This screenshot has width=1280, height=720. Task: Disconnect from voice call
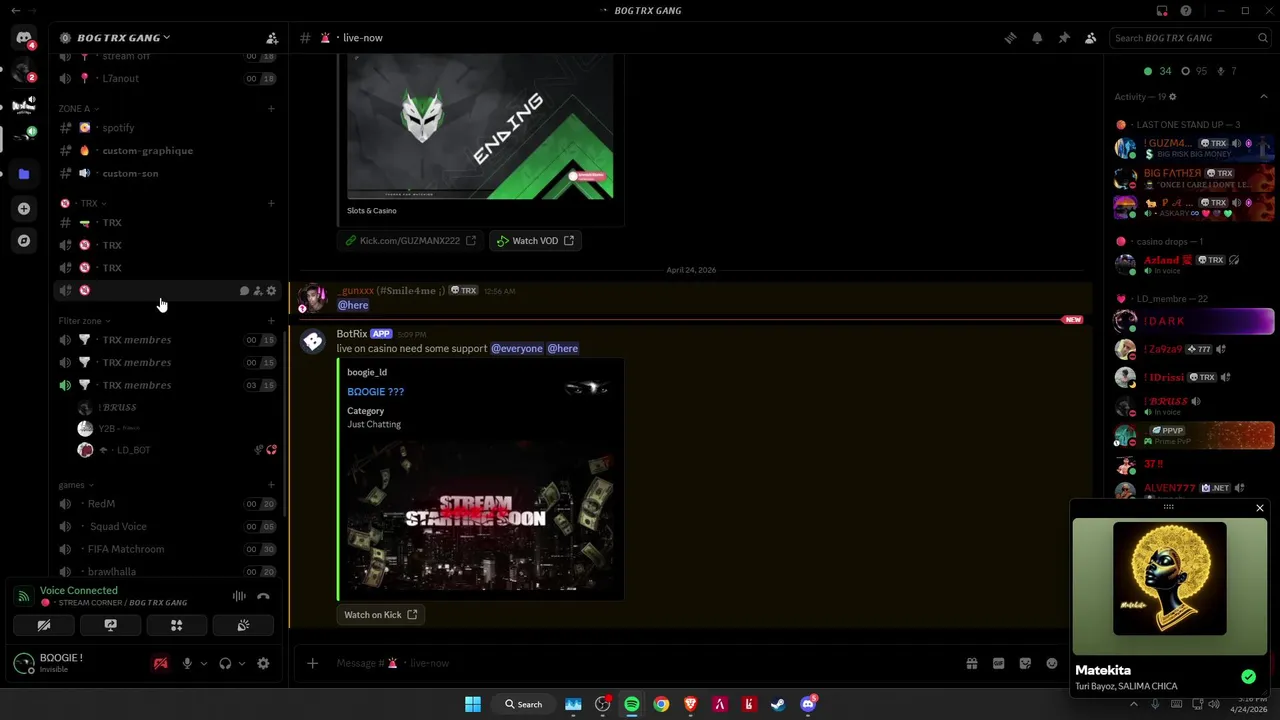263,597
